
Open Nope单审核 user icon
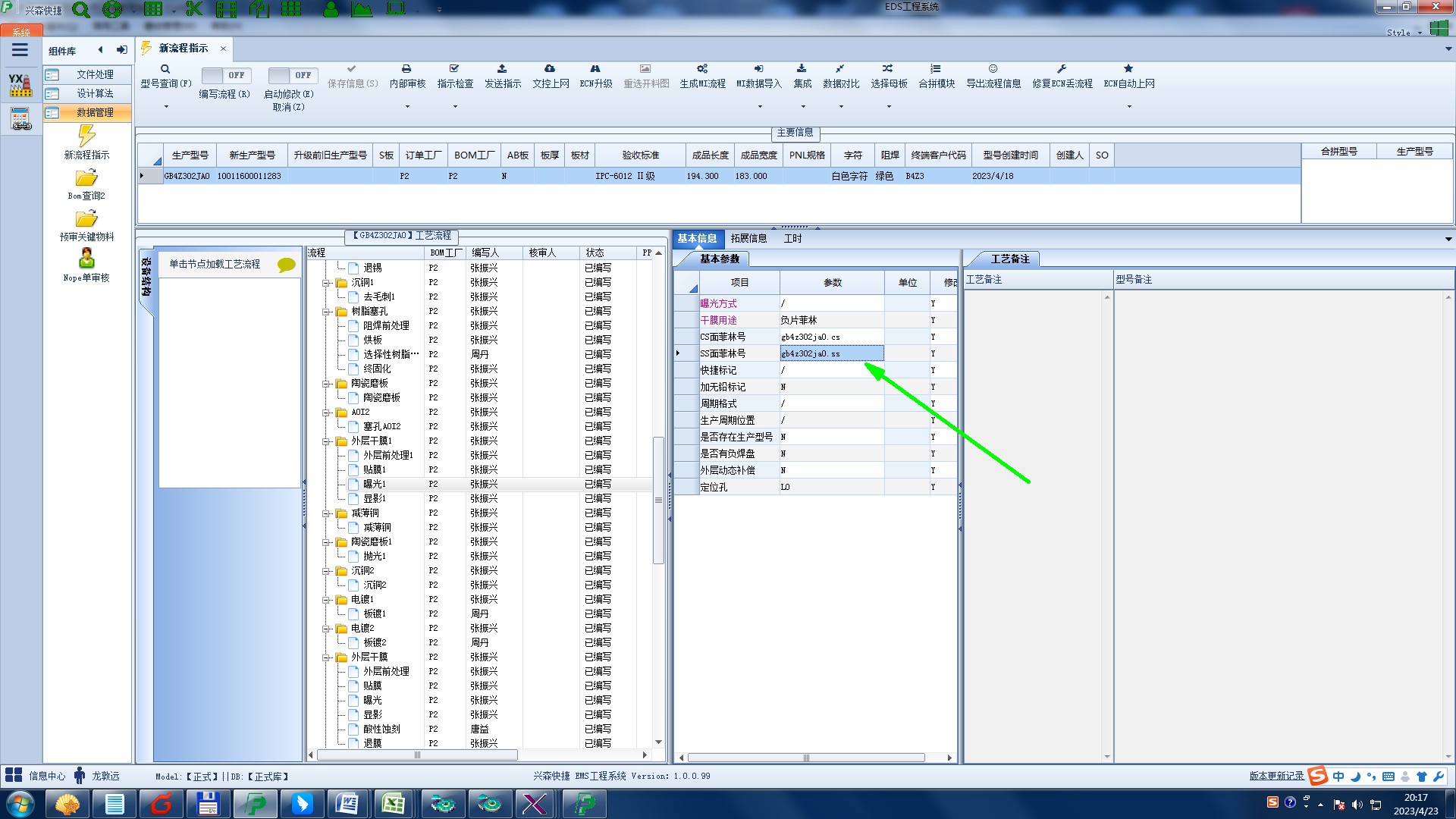tap(86, 259)
